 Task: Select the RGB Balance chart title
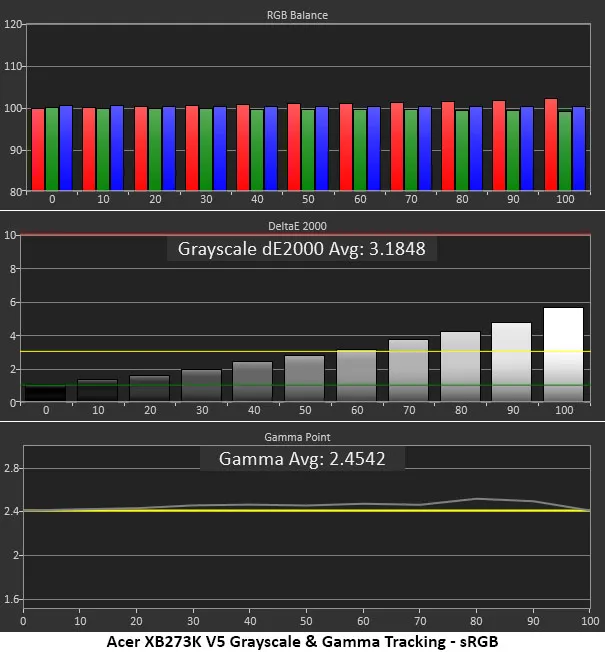point(303,16)
